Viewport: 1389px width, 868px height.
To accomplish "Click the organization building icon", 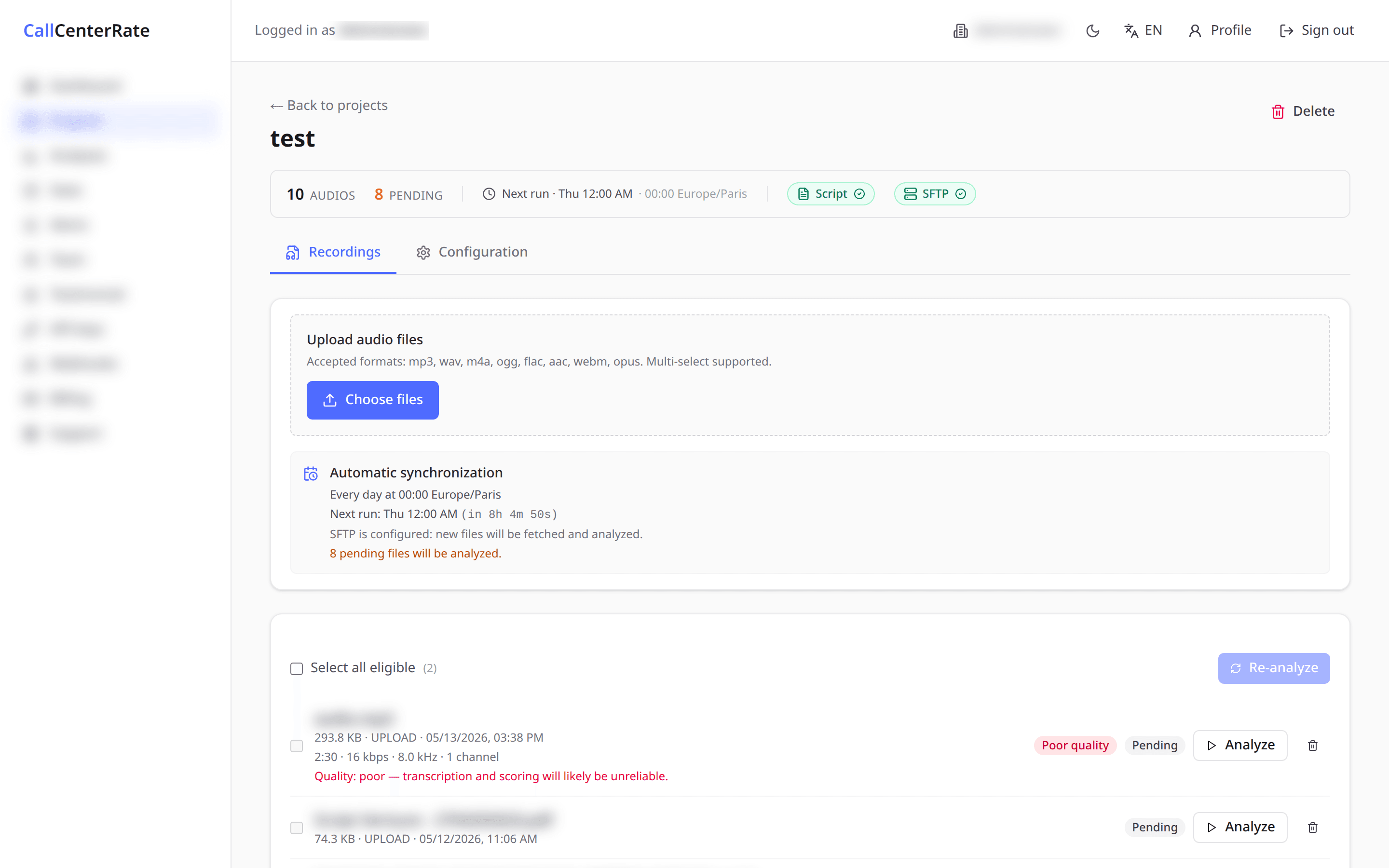I will (960, 31).
